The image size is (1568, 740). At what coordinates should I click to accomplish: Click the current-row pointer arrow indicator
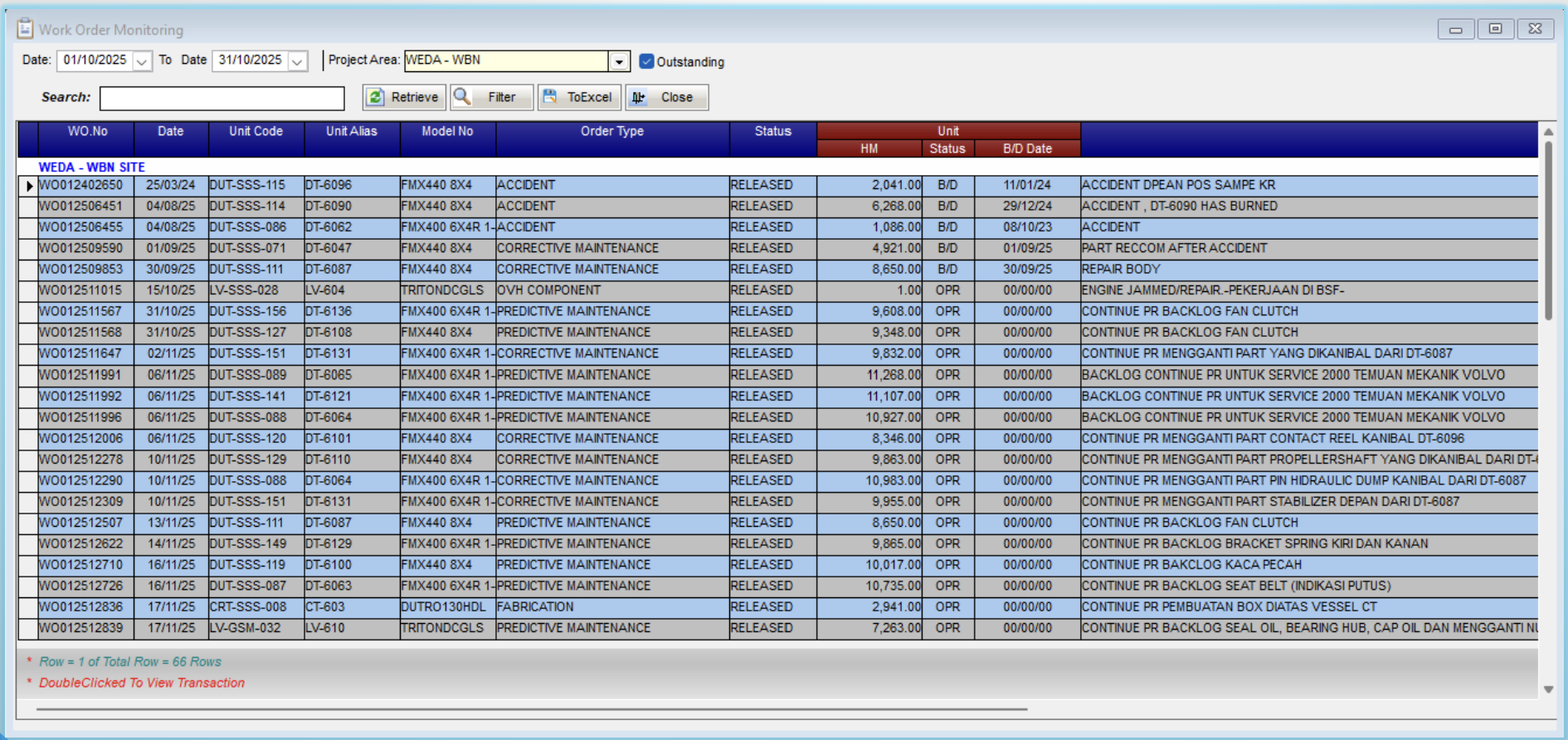click(29, 186)
